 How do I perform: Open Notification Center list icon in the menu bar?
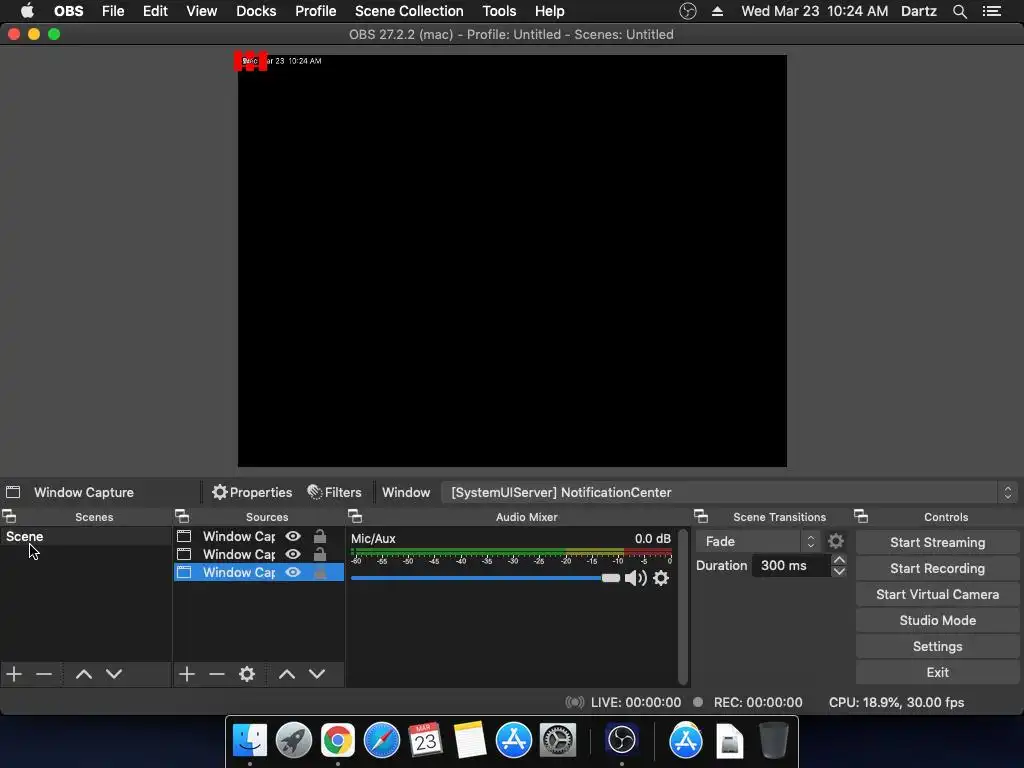click(x=992, y=11)
